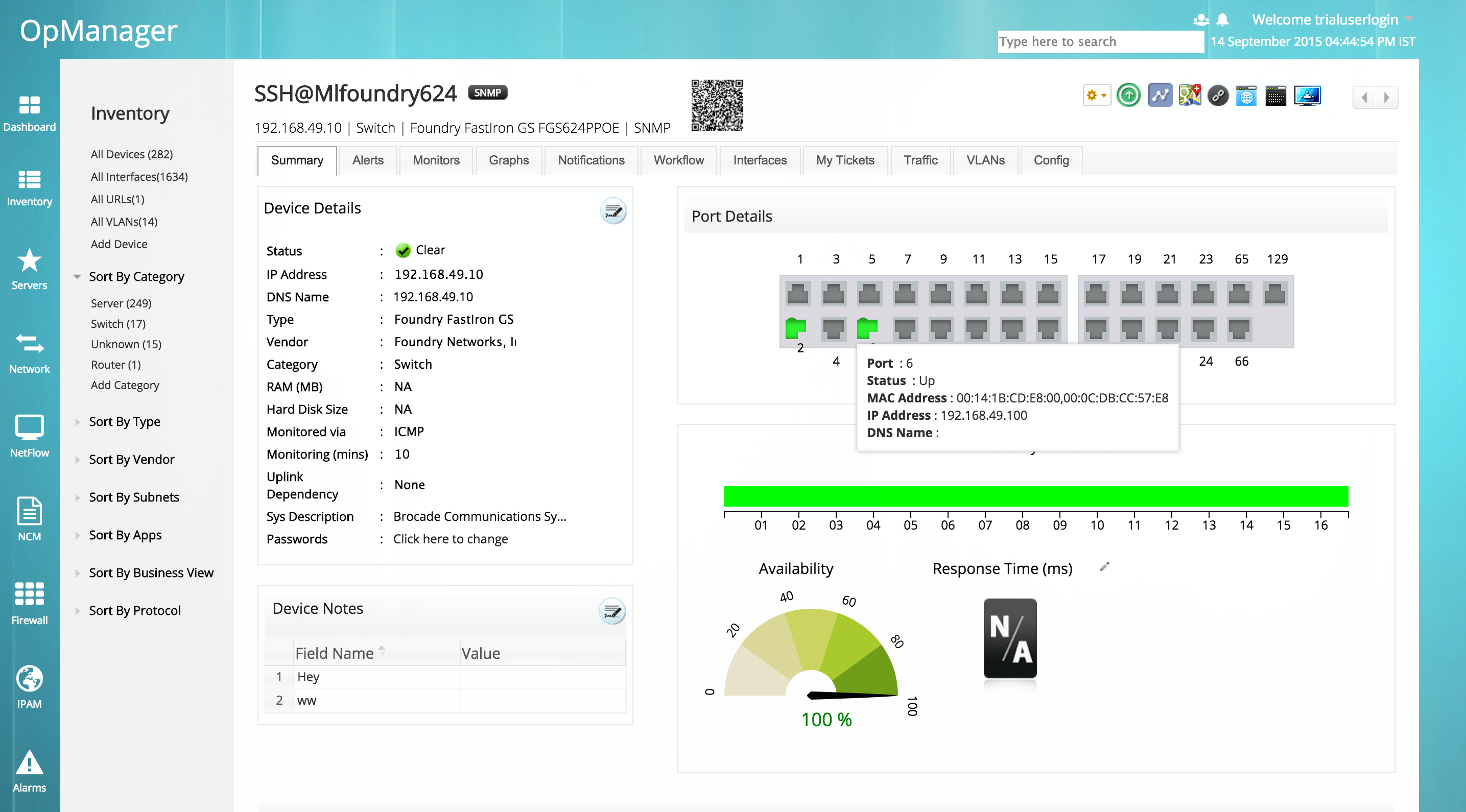Image resolution: width=1466 pixels, height=812 pixels.
Task: Click the dependency link icon
Action: coord(1218,95)
